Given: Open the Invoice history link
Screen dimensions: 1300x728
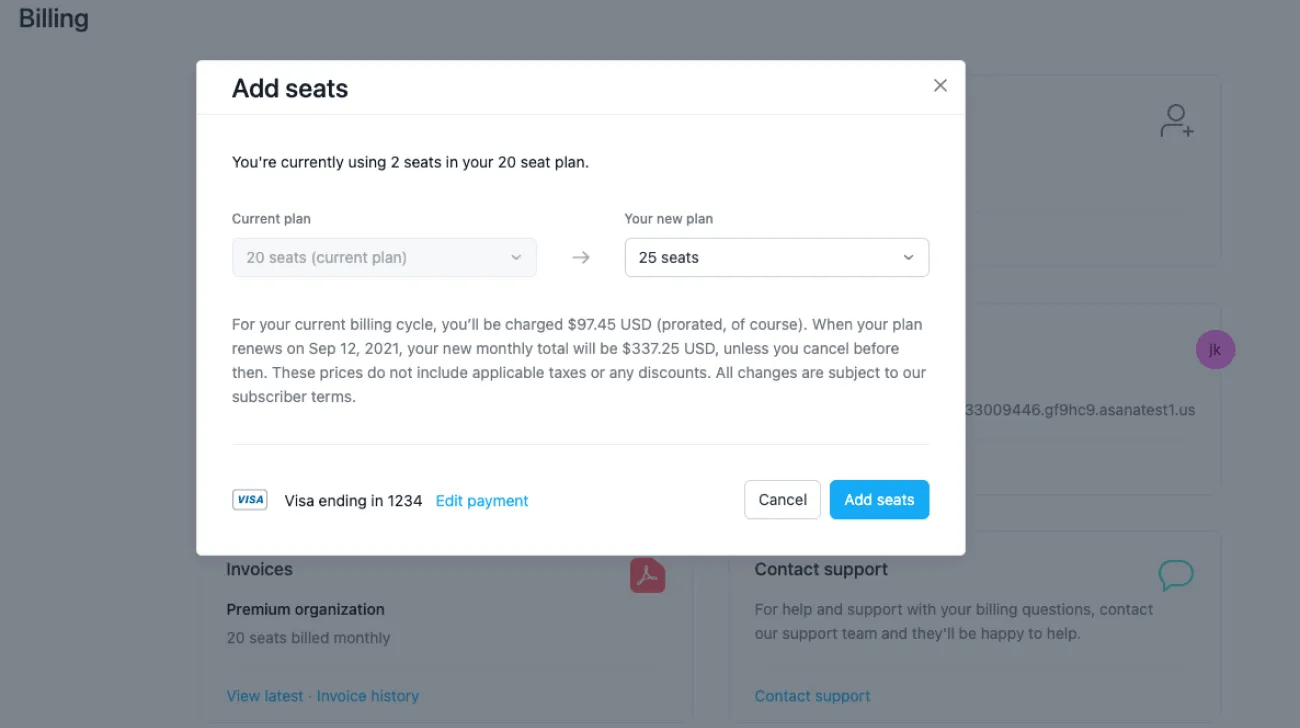Looking at the screenshot, I should [x=368, y=696].
